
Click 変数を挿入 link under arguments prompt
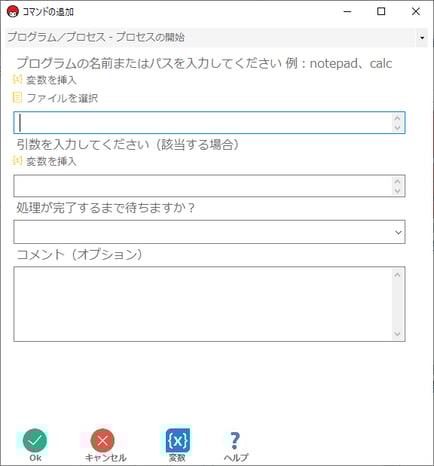pyautogui.click(x=51, y=161)
